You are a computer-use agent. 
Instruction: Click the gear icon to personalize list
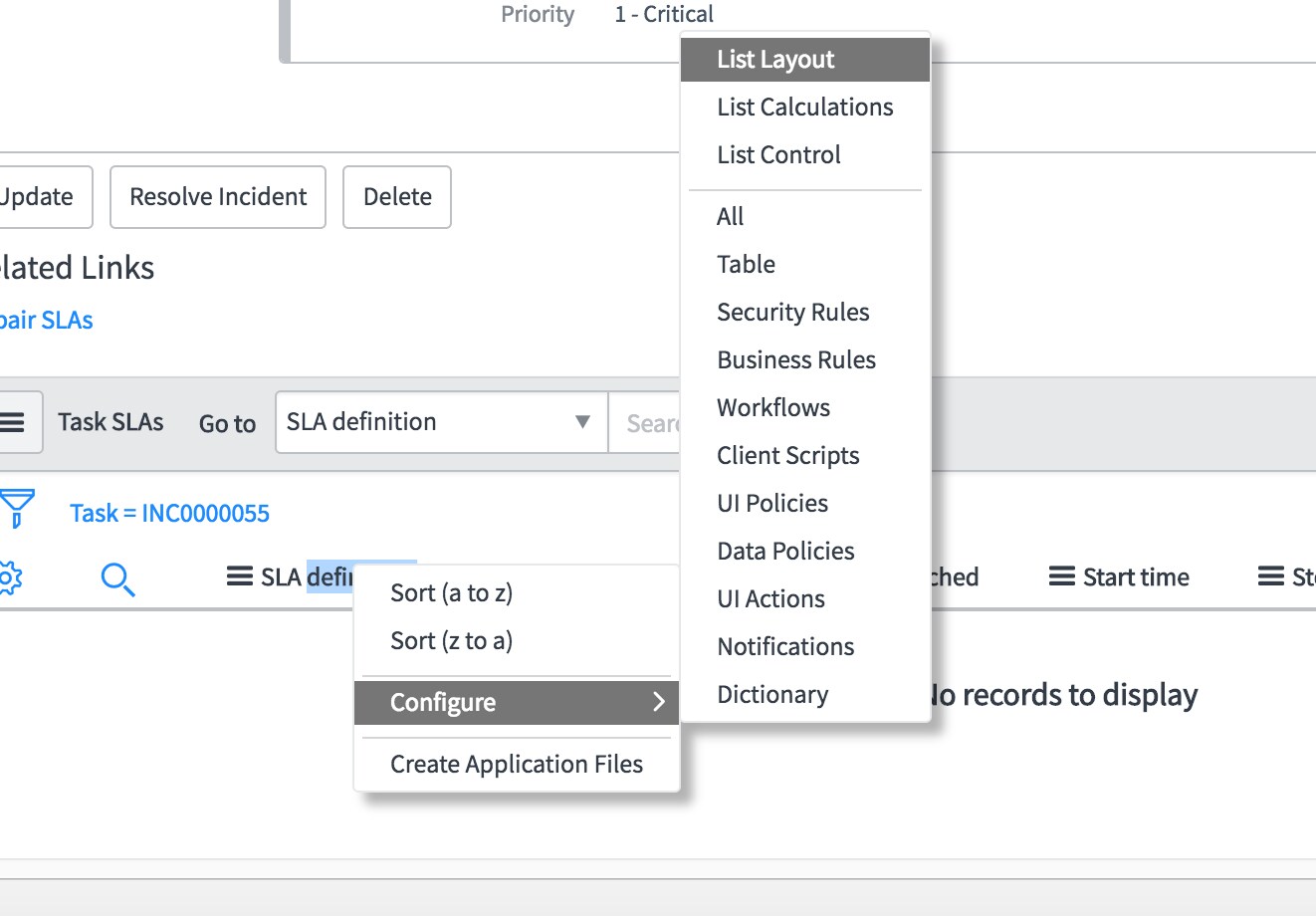click(x=9, y=577)
